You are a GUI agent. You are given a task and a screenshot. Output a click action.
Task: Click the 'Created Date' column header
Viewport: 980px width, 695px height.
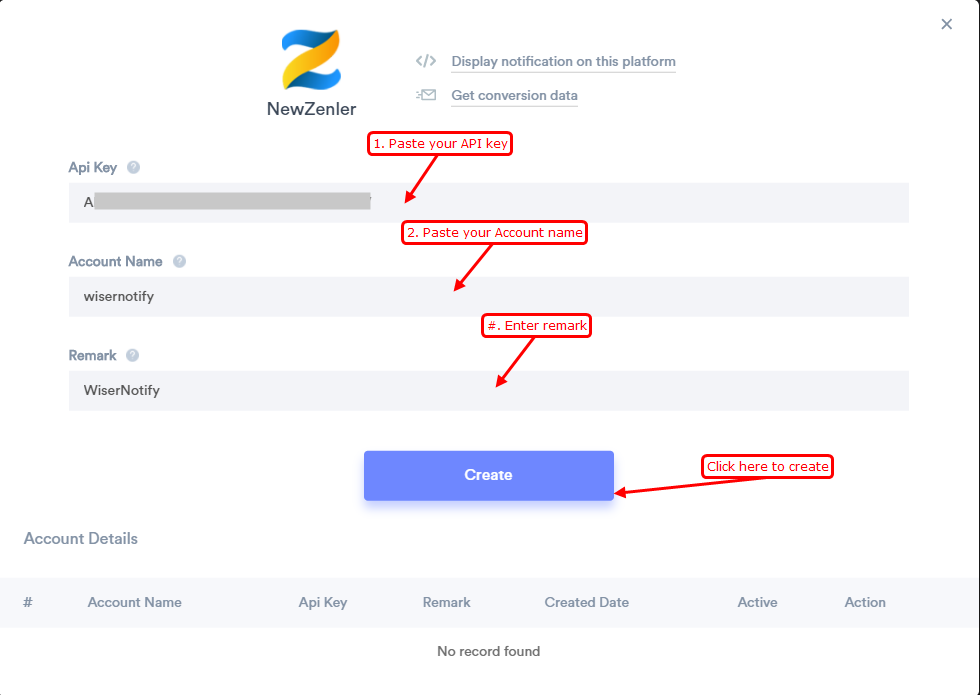coord(586,602)
